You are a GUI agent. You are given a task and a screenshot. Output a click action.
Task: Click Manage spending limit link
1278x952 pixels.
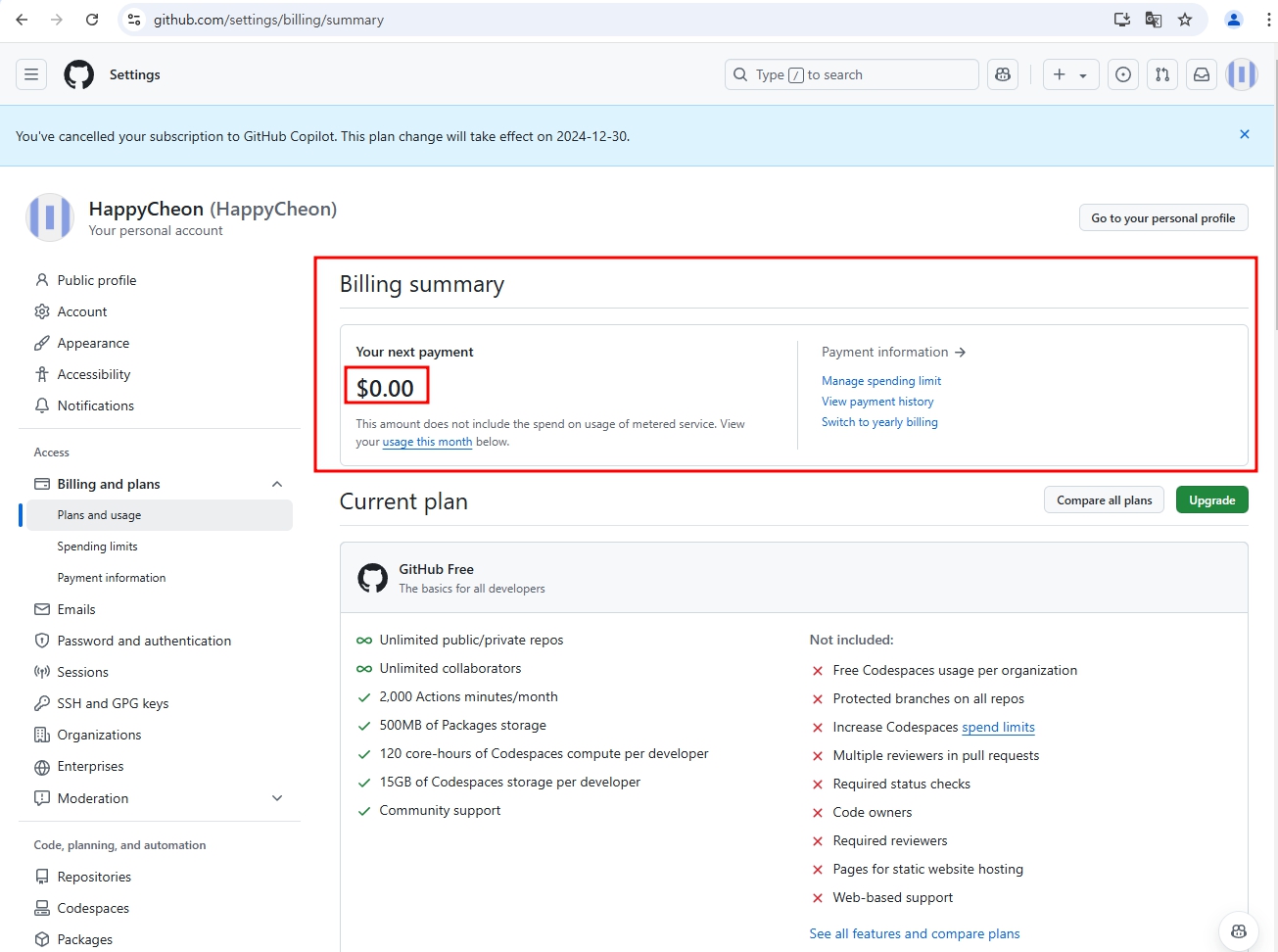pos(881,381)
